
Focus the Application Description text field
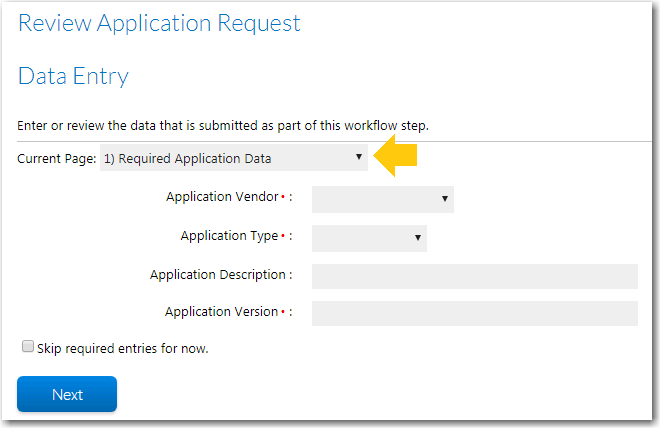[475, 276]
